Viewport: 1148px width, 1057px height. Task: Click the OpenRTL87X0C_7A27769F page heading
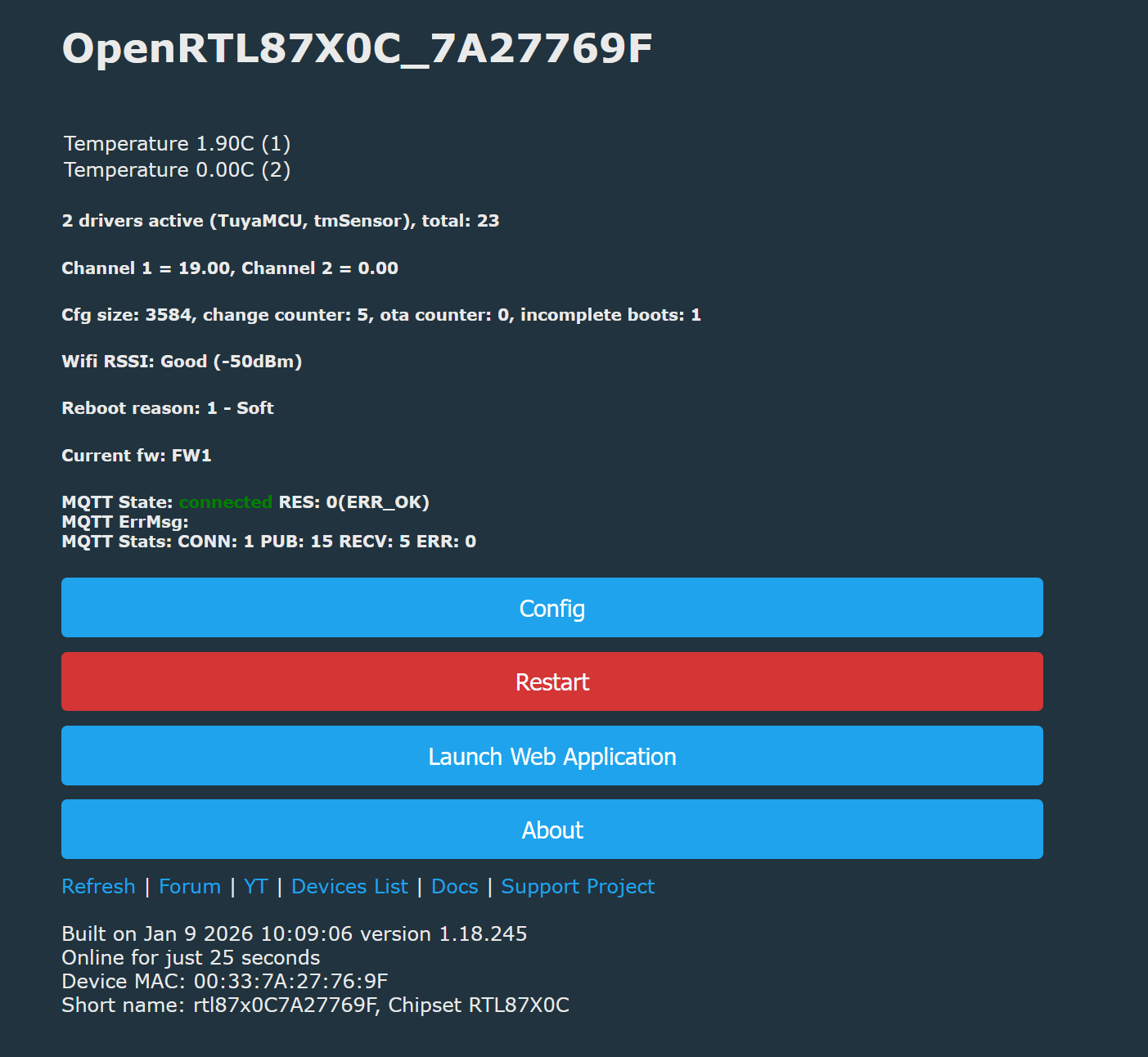(358, 48)
